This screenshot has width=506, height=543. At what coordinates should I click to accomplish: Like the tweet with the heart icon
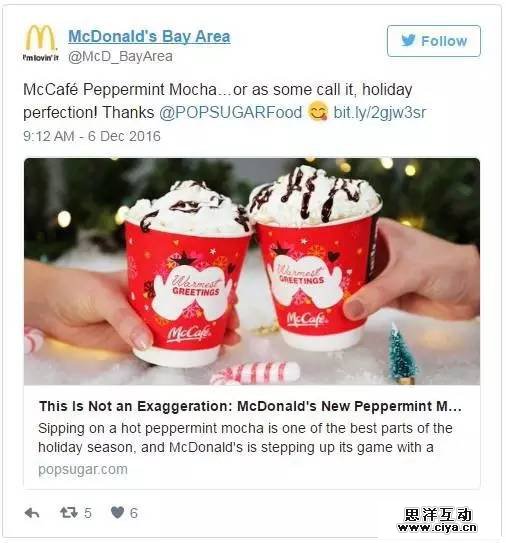pyautogui.click(x=117, y=513)
